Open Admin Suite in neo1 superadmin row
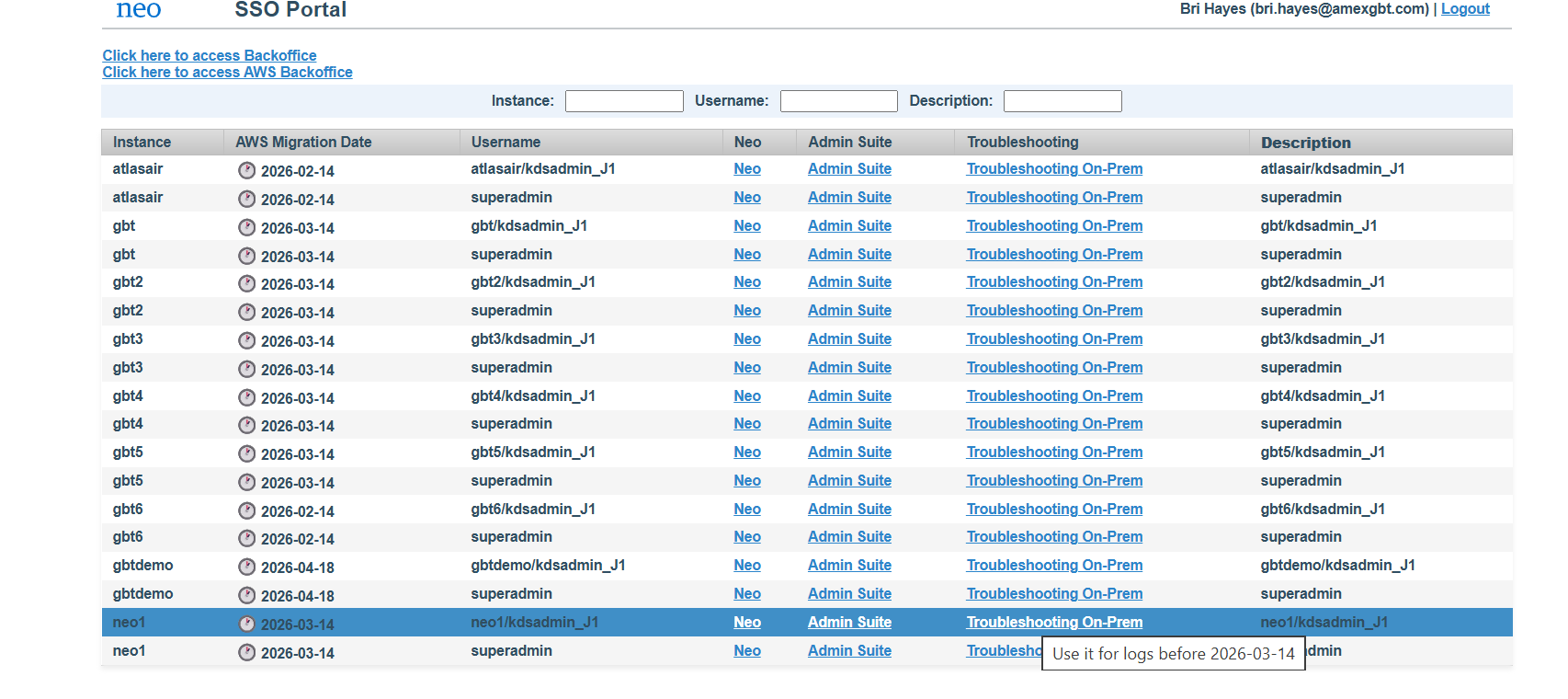 849,650
